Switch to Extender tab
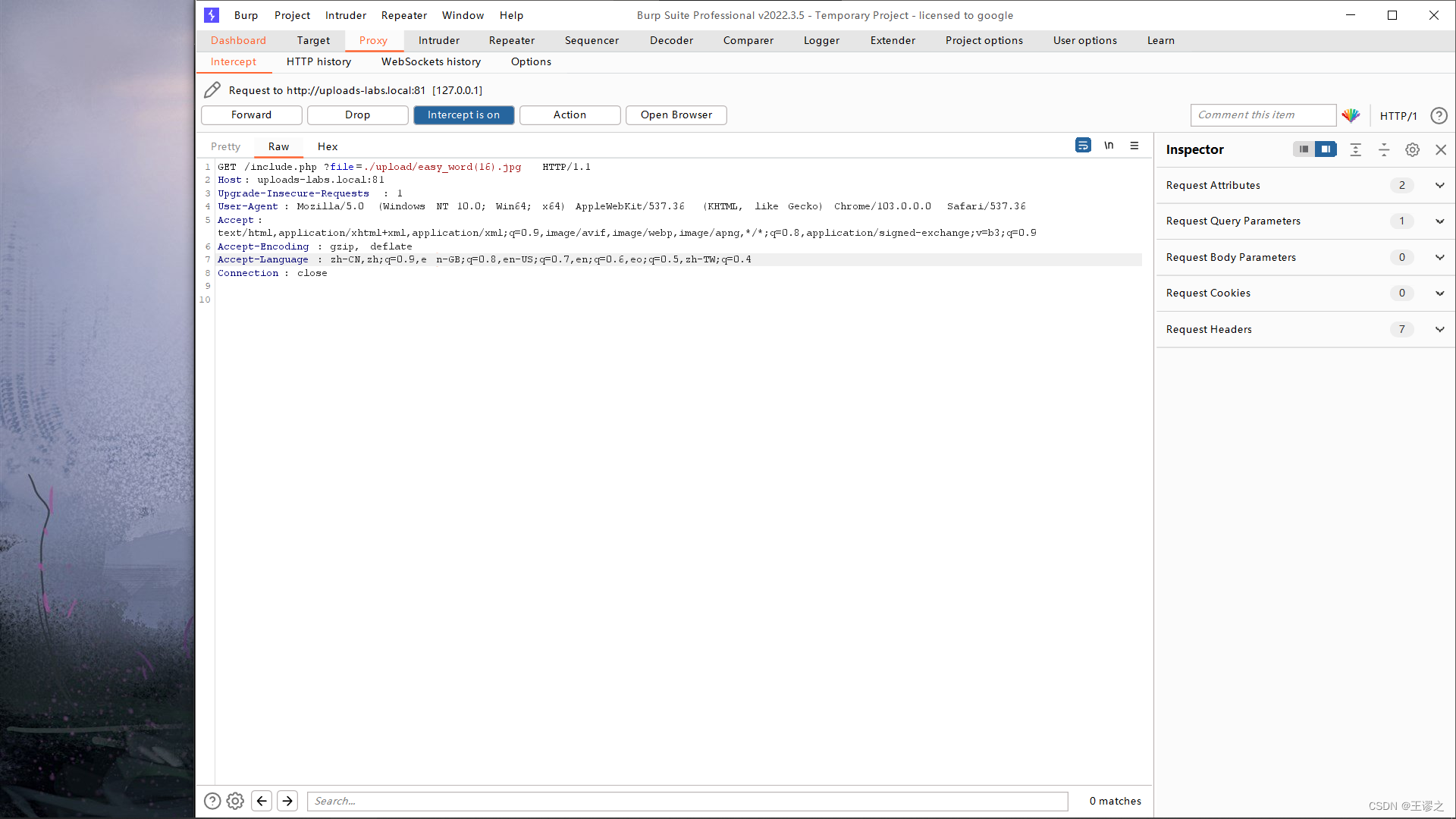Image resolution: width=1456 pixels, height=819 pixels. coord(893,41)
